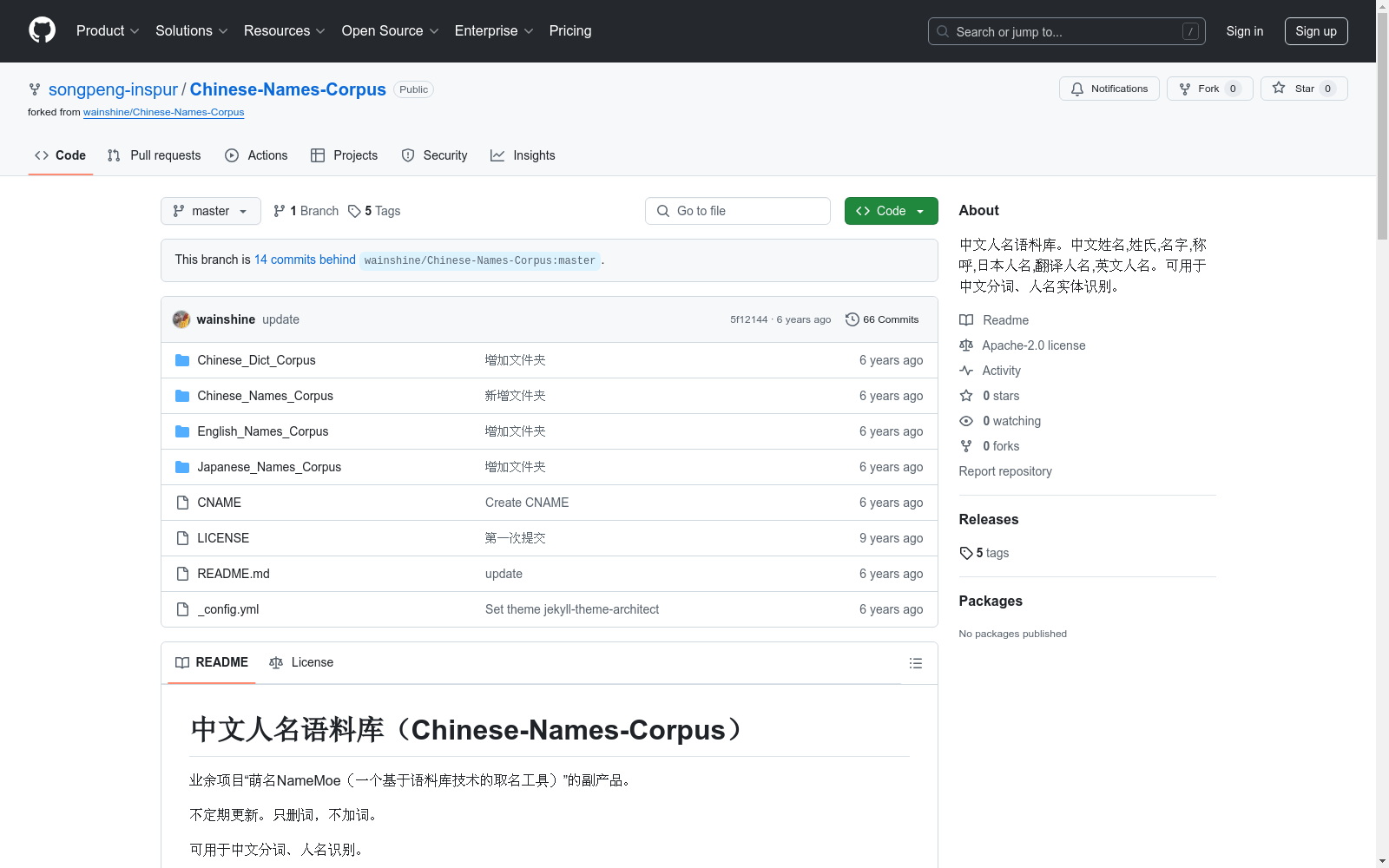Click the LICENSE file icon
Image resolution: width=1389 pixels, height=868 pixels.
pyautogui.click(x=182, y=538)
